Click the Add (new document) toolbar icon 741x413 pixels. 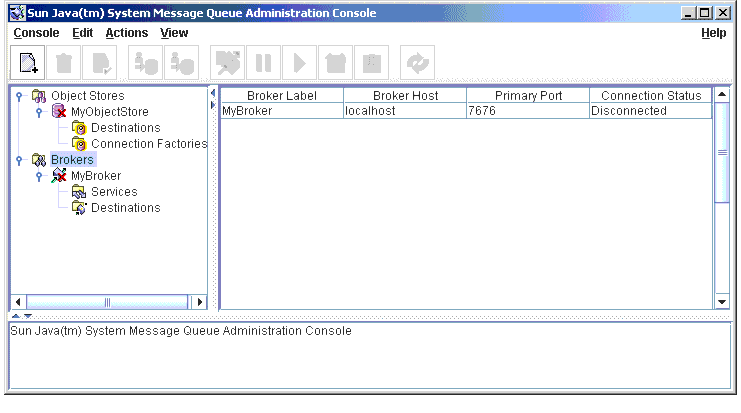28,63
